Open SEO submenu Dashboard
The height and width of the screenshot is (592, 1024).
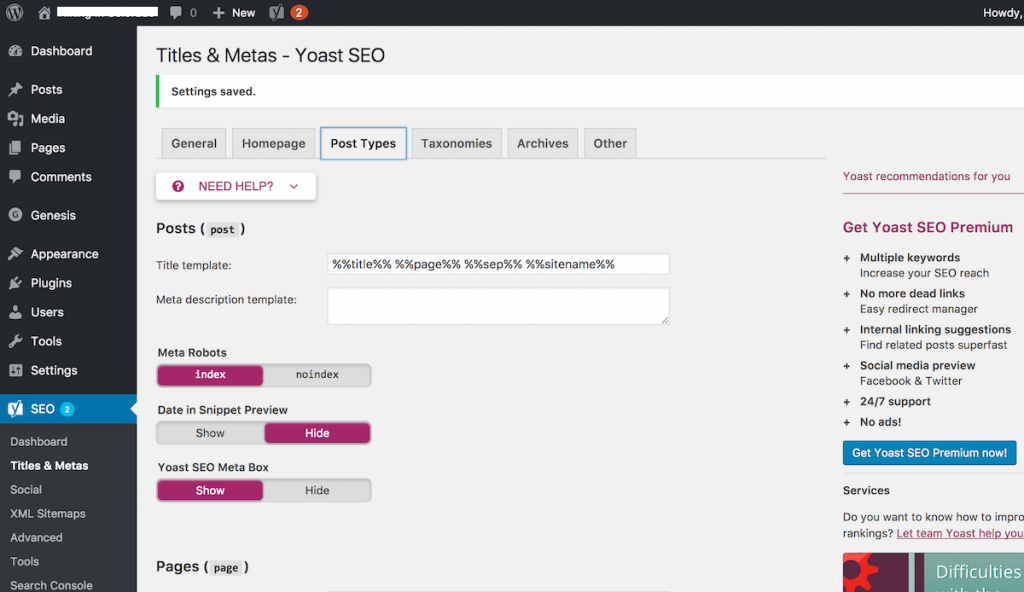click(39, 442)
